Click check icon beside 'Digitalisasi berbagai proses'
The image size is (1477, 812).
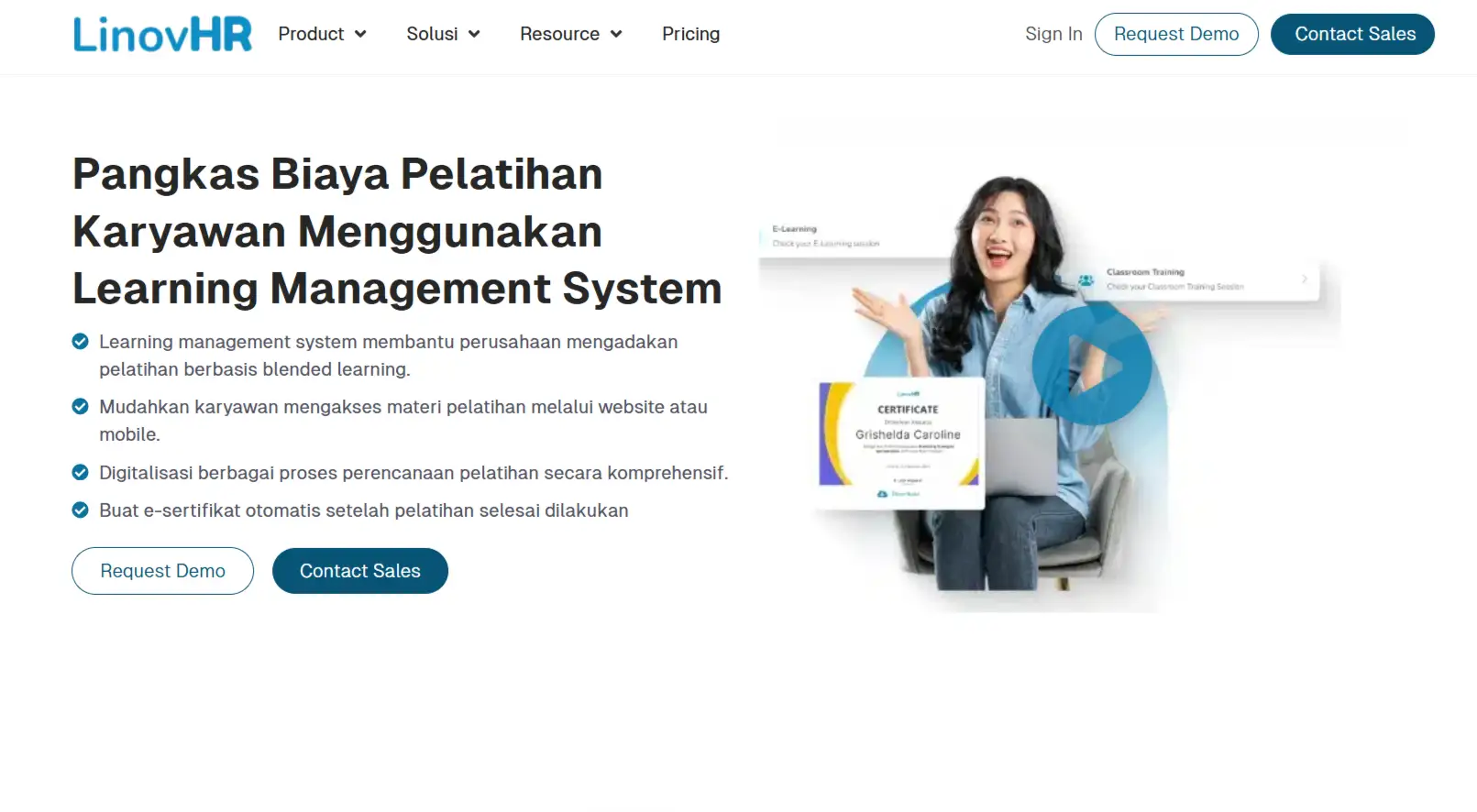(x=81, y=473)
